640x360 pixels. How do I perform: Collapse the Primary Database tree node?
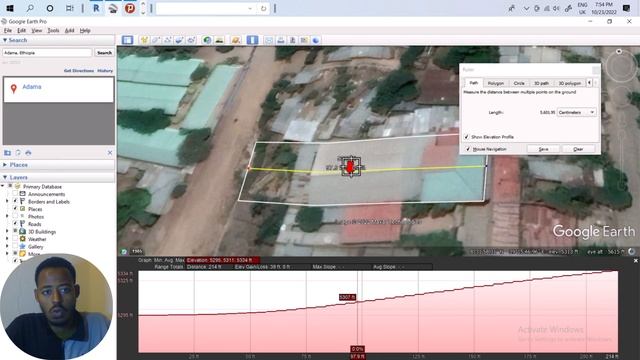pos(2,187)
